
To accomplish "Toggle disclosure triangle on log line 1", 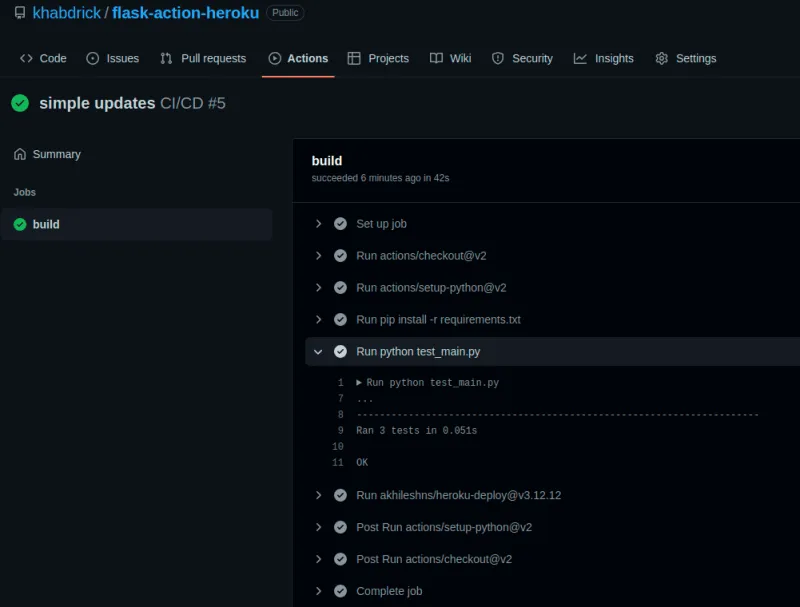I will (359, 383).
